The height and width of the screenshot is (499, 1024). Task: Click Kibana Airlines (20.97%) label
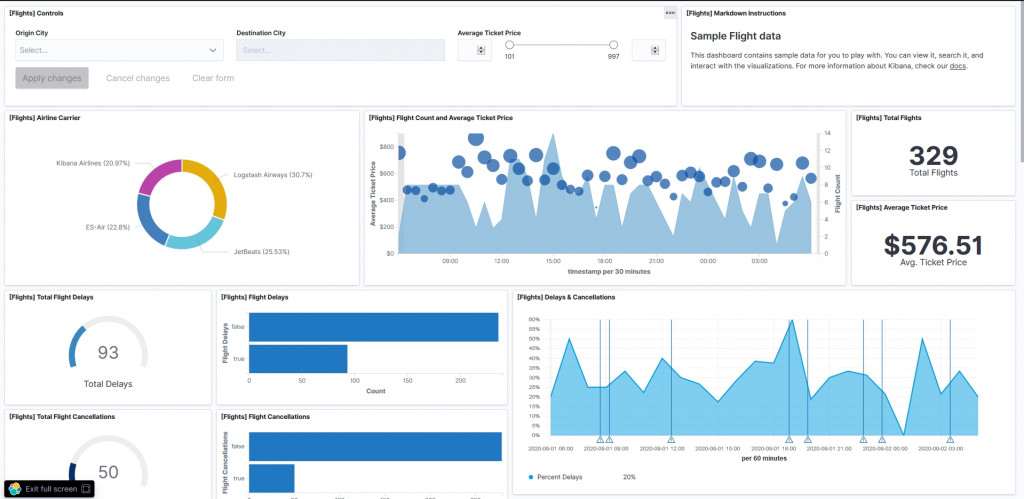coord(93,163)
